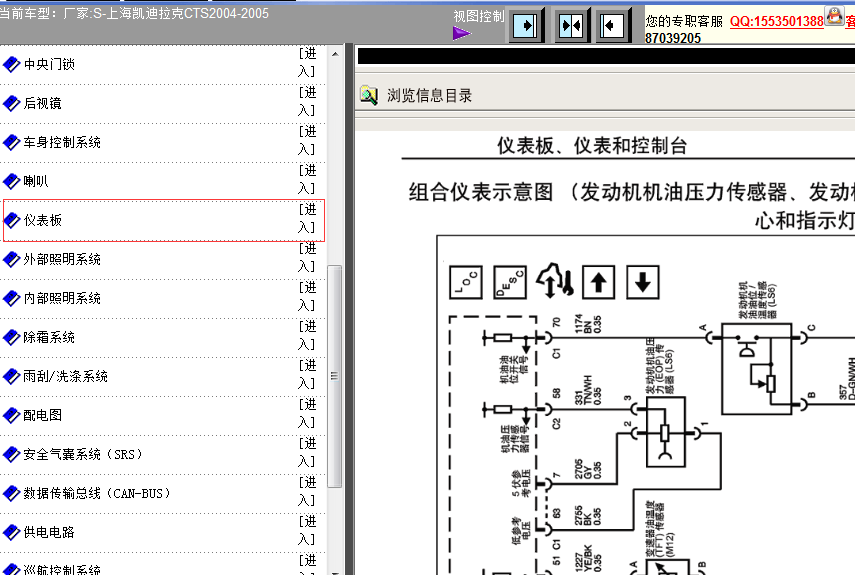Click the view control split-center button
Viewport: 855px width, 575px height.
click(572, 25)
